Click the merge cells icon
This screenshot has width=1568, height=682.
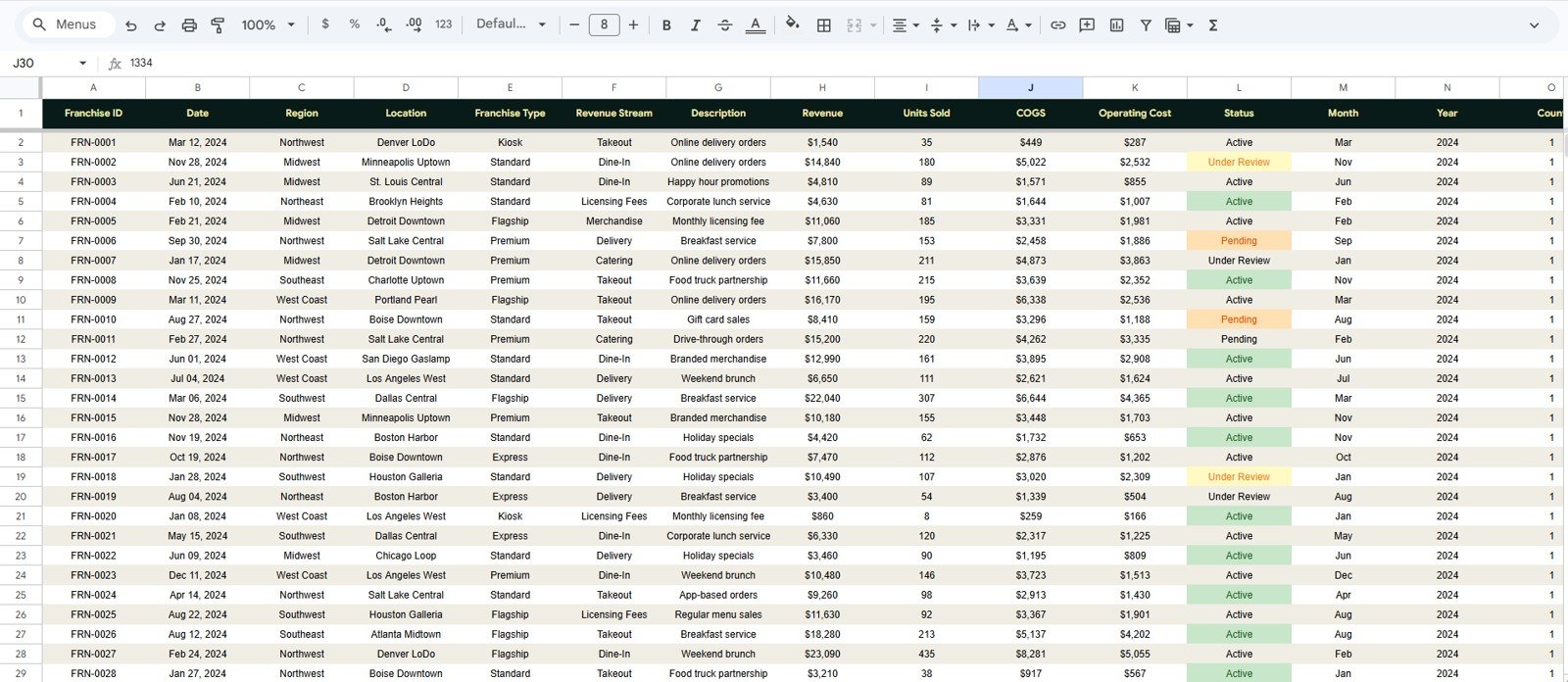[x=854, y=25]
